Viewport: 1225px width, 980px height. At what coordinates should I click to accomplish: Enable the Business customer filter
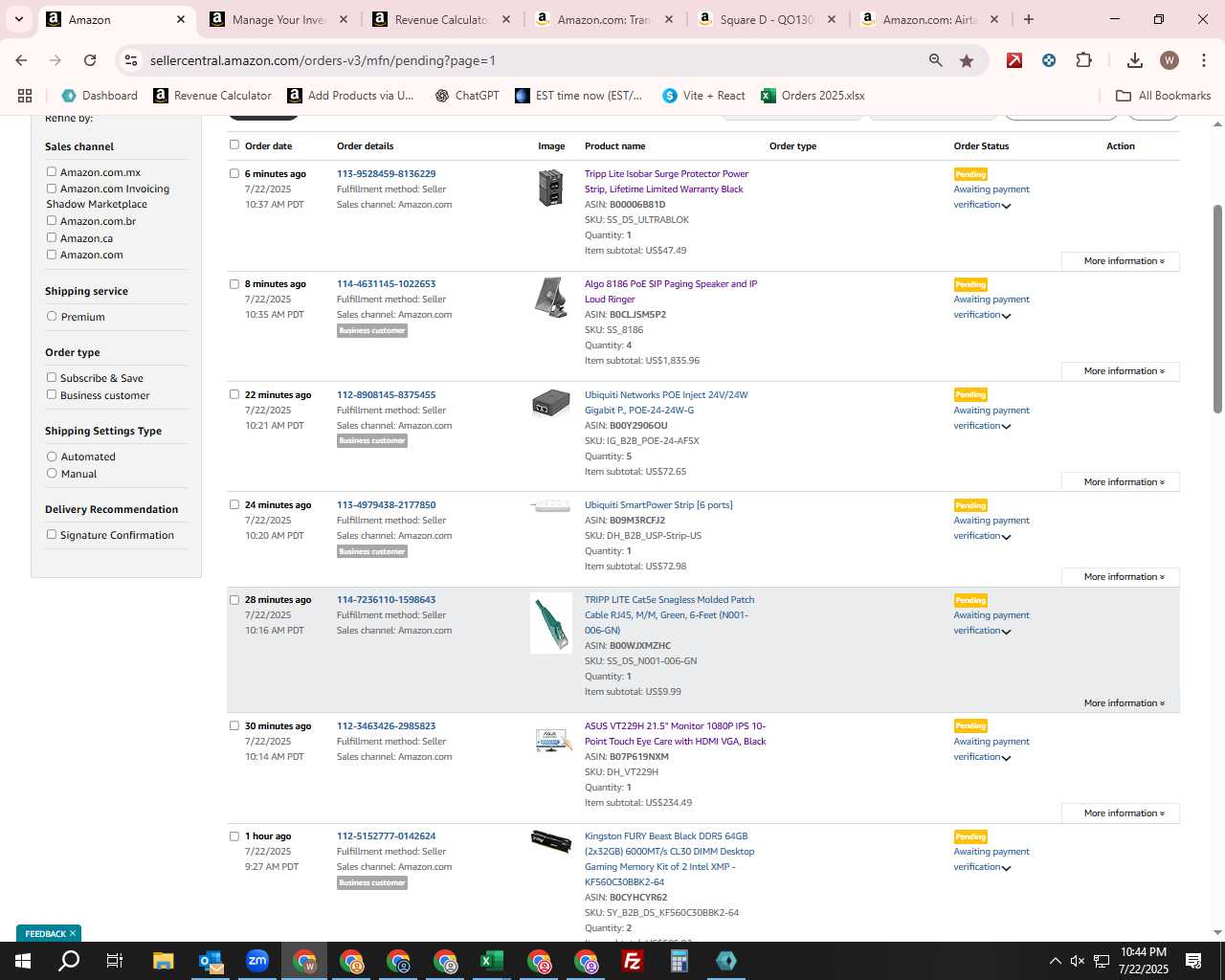(x=52, y=394)
